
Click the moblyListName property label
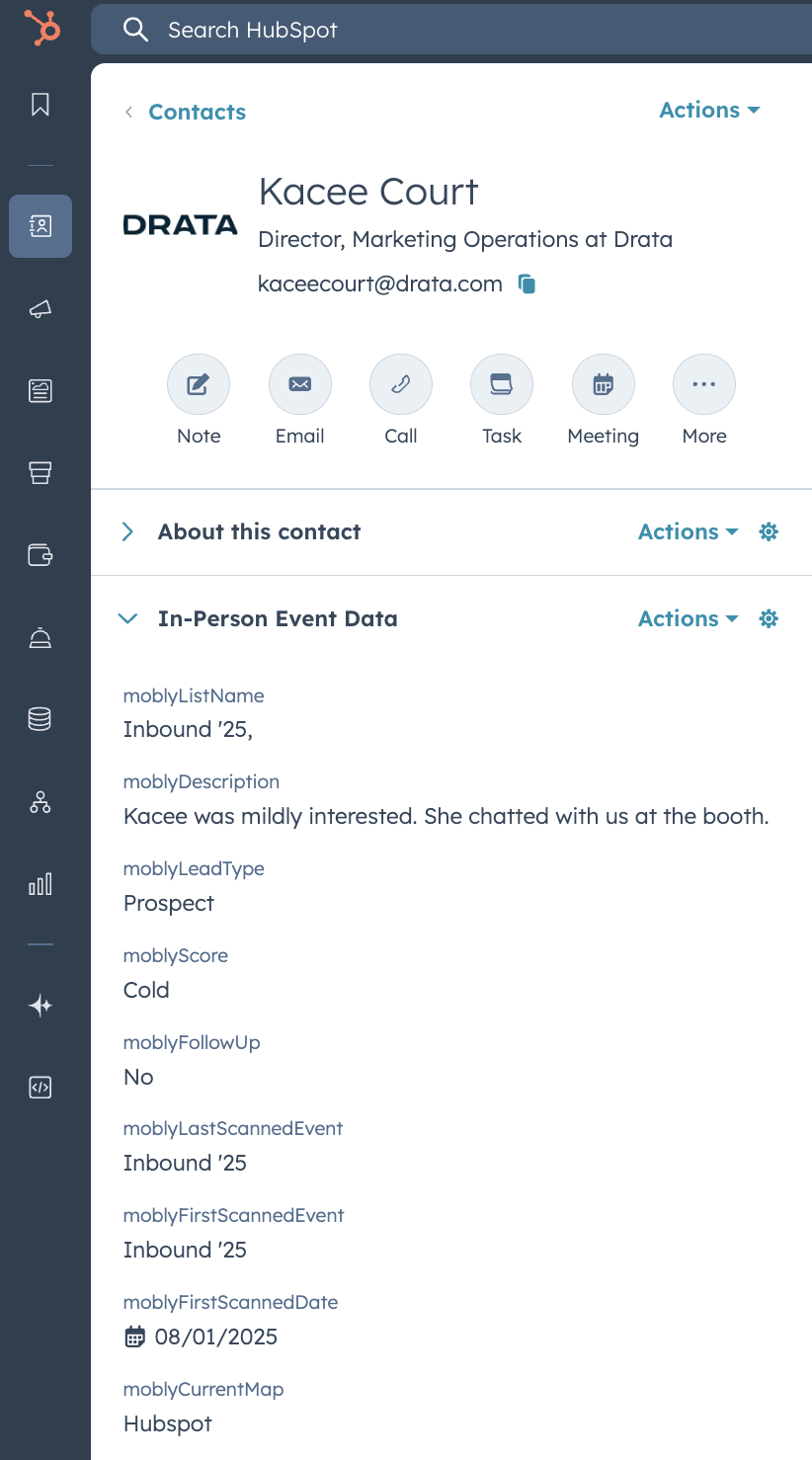(194, 695)
